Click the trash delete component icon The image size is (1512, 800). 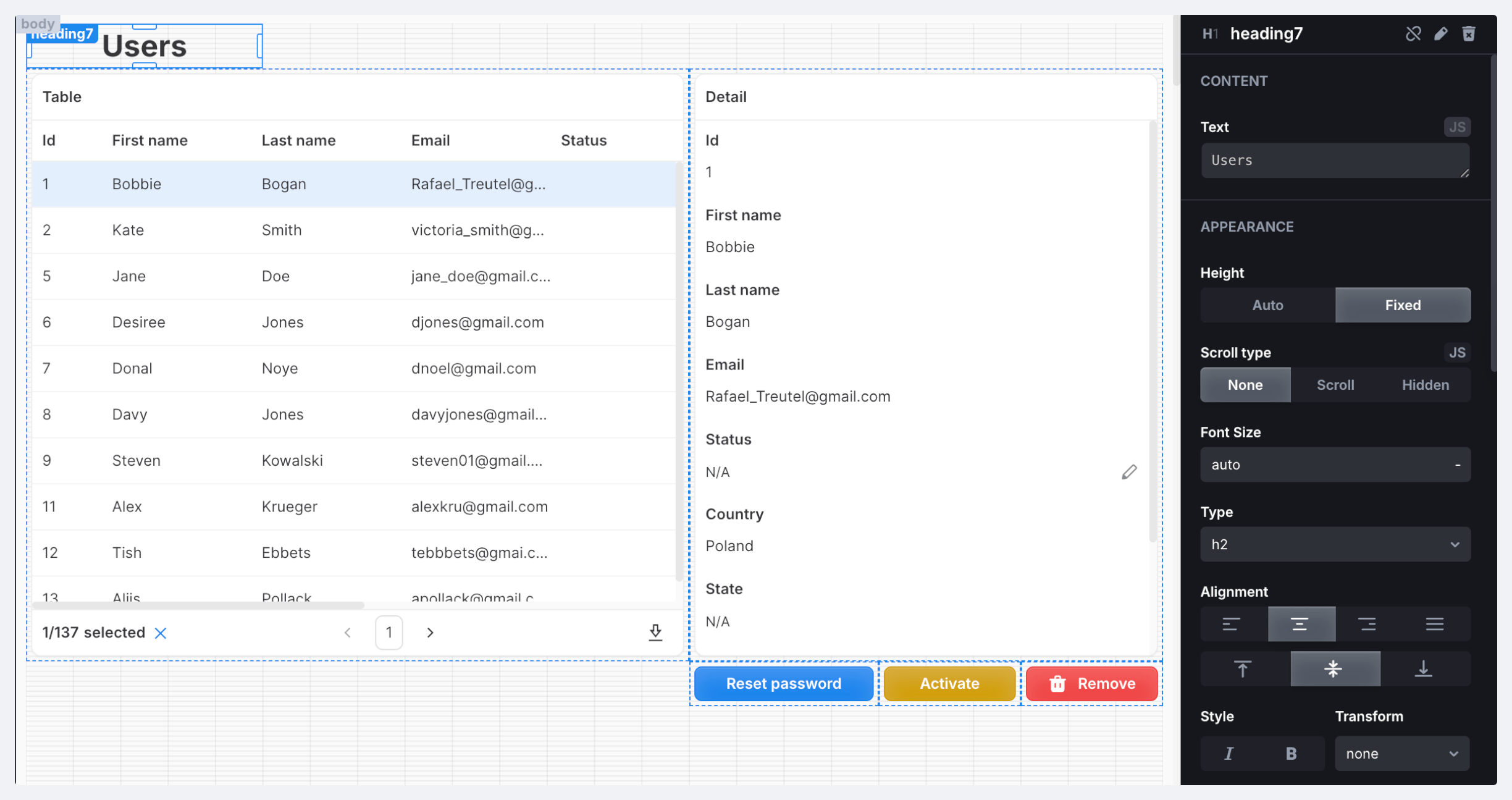1469,33
